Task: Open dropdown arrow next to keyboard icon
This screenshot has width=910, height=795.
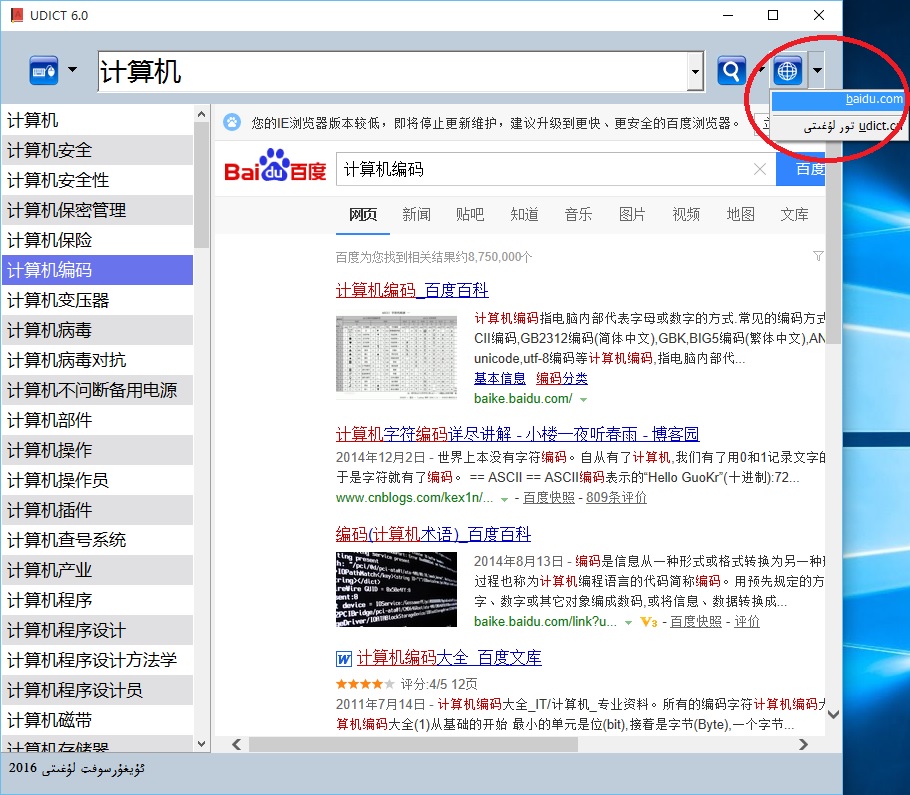Action: coord(72,71)
